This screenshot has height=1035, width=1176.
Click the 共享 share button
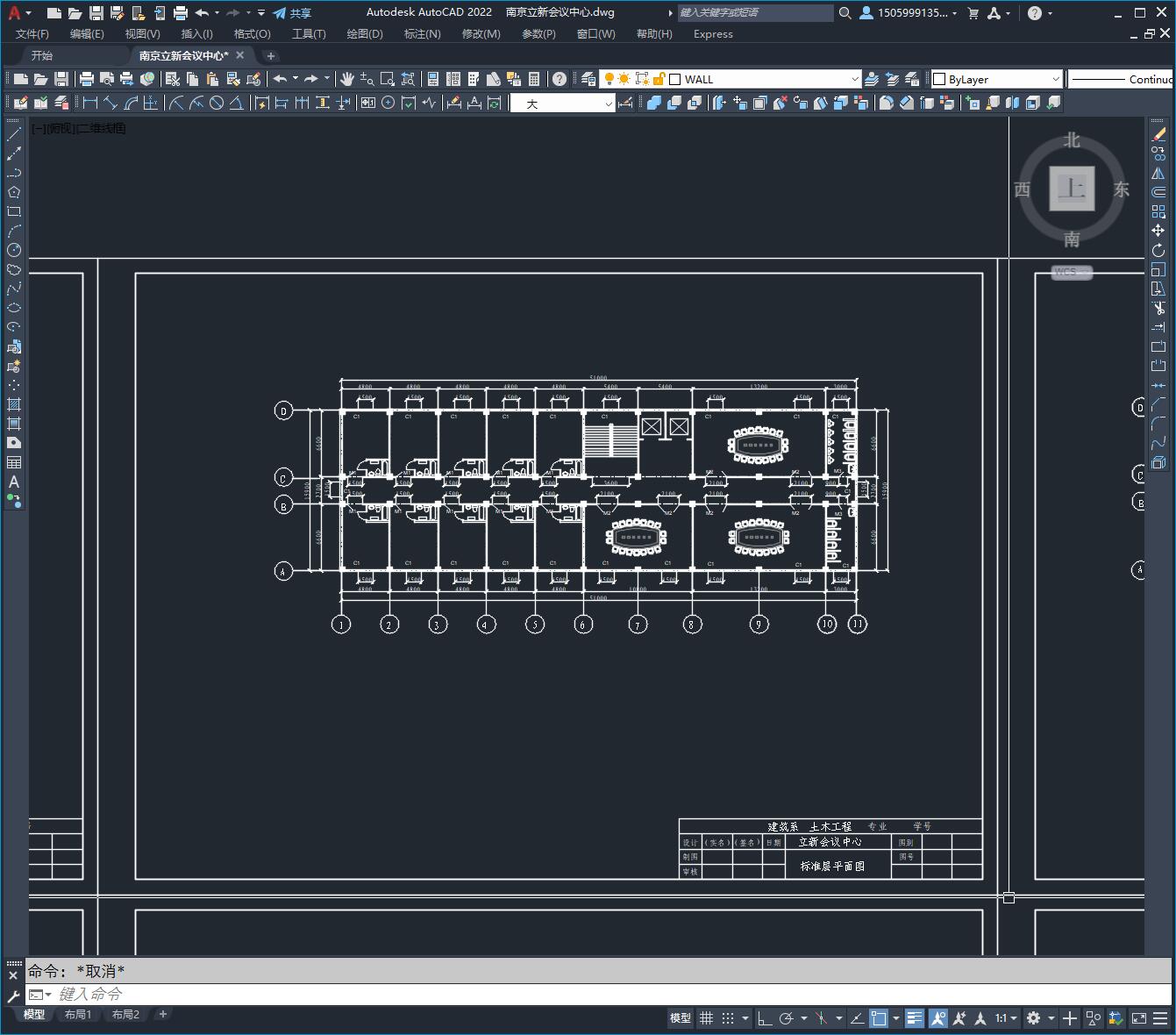(292, 13)
